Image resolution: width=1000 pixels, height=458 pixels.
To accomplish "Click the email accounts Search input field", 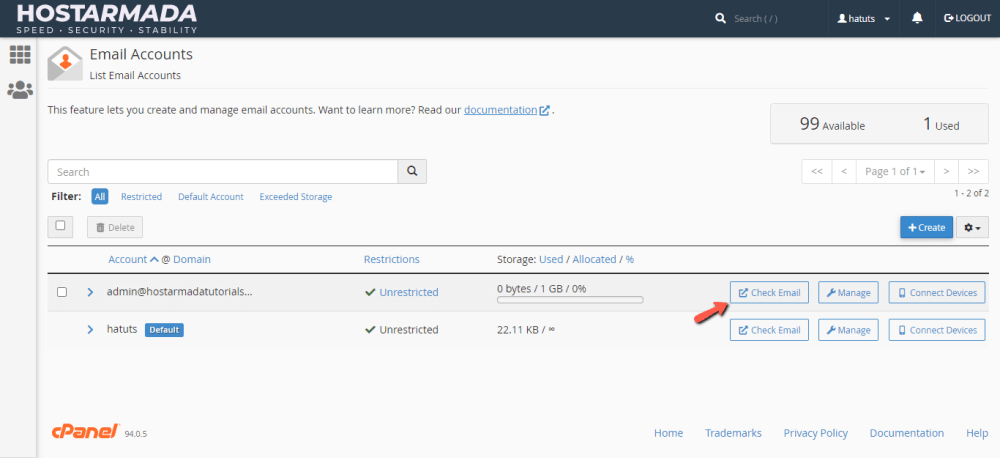I will [223, 172].
